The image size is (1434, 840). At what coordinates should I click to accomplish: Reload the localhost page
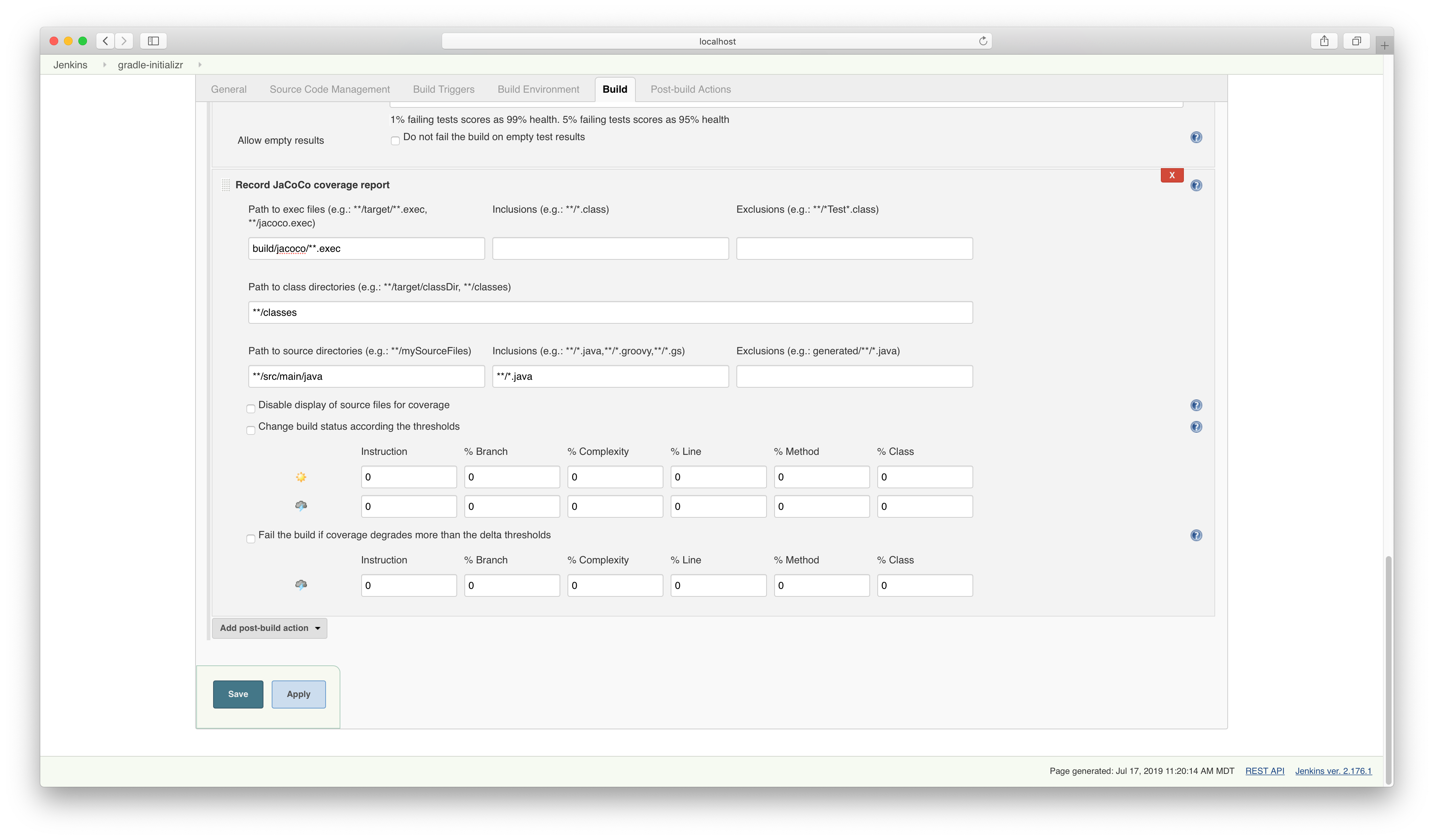coord(983,41)
